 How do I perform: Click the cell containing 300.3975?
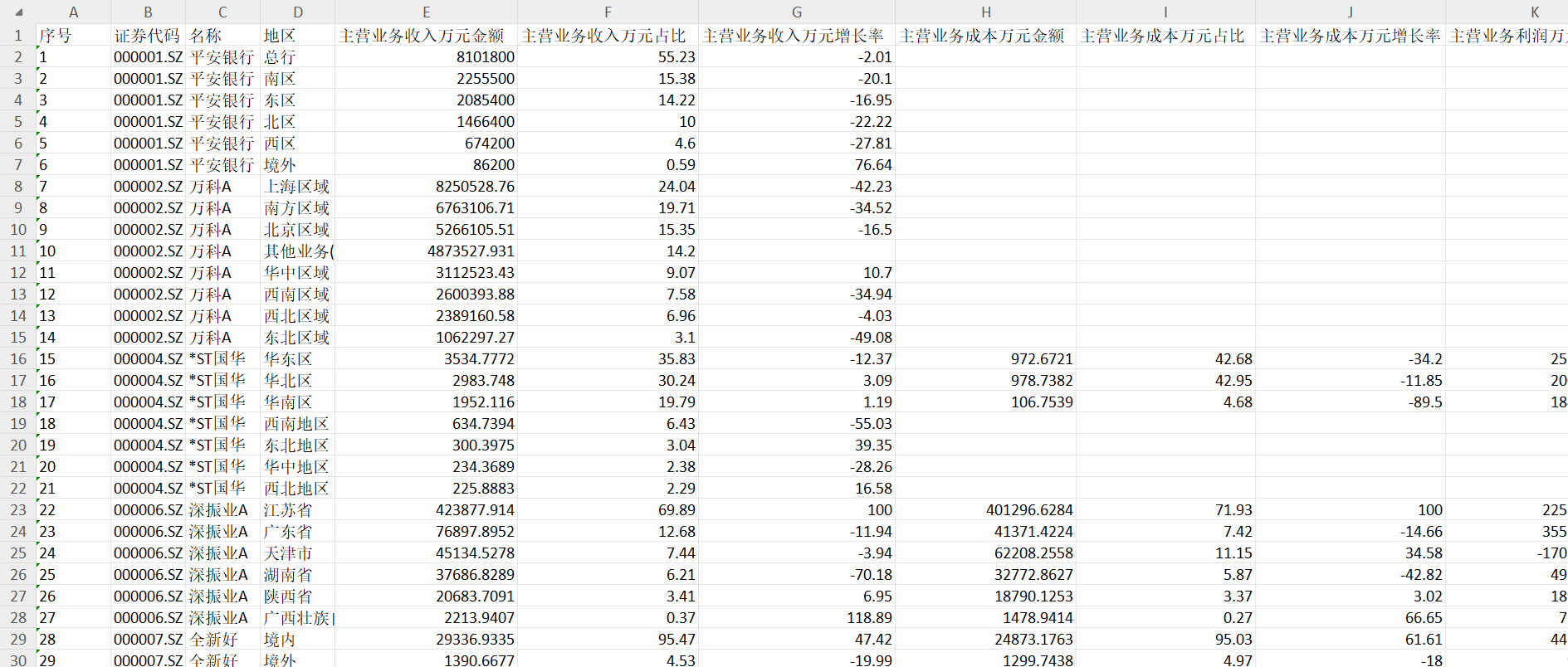[x=427, y=445]
